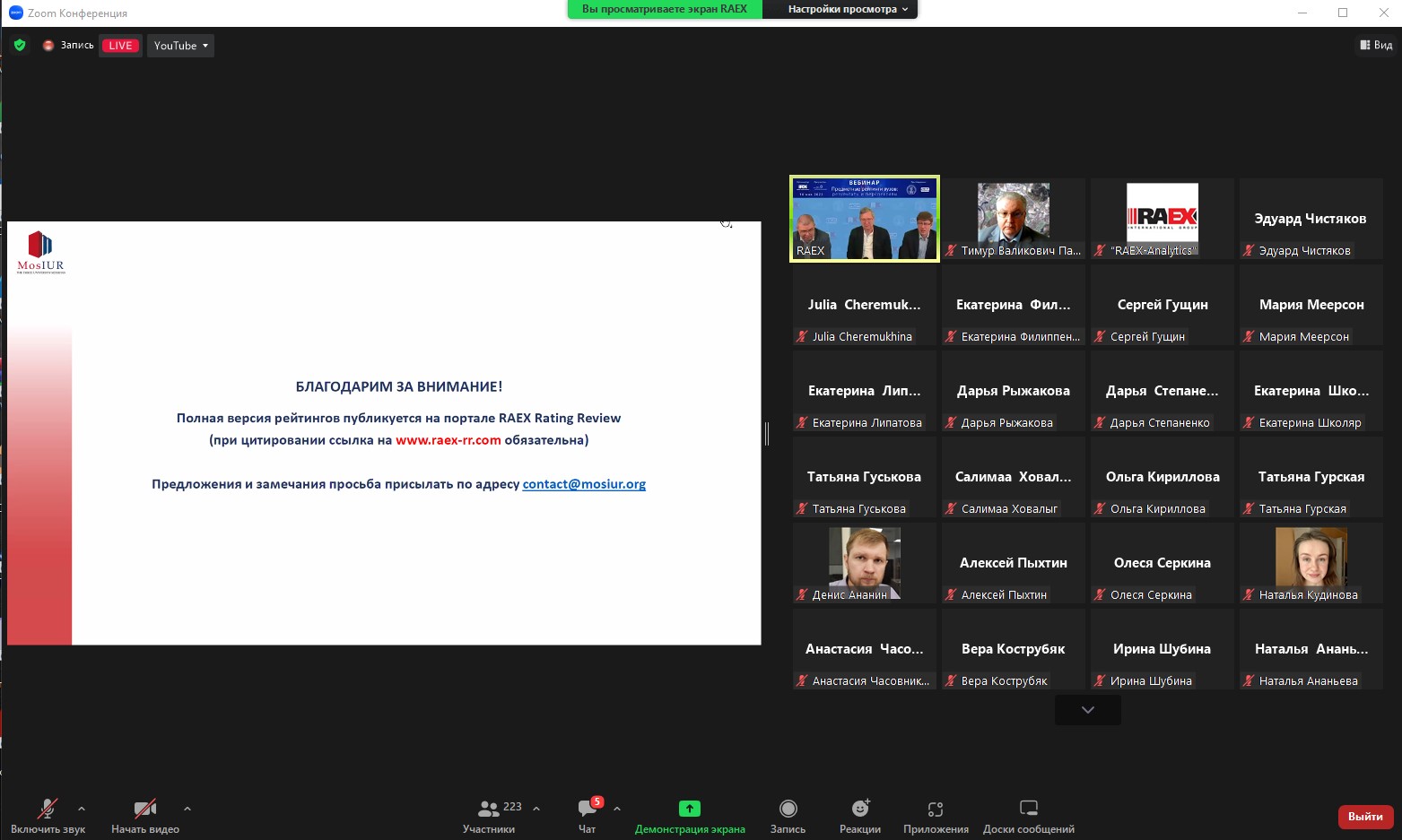
Task: Click the Zoom app icon in title bar
Action: pyautogui.click(x=15, y=13)
